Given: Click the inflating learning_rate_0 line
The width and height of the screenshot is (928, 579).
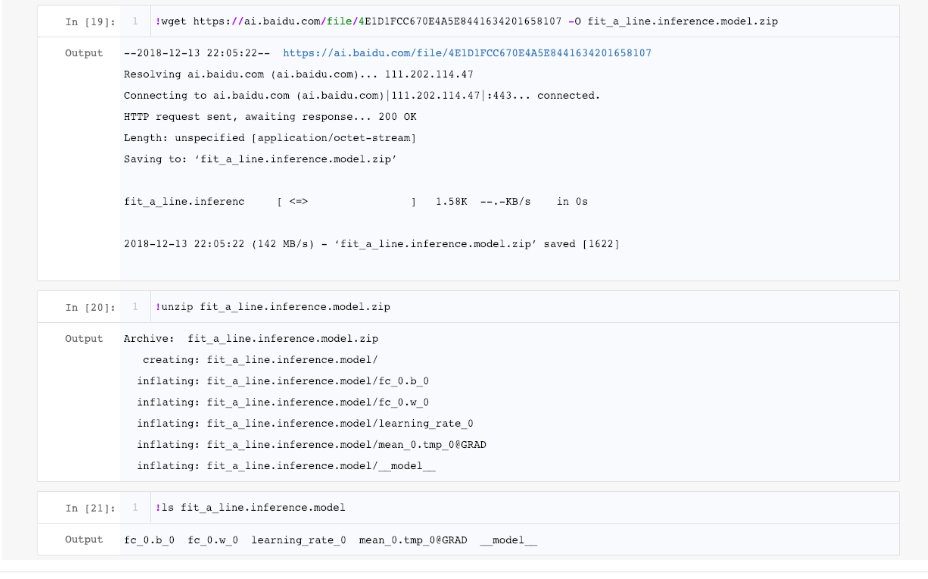Looking at the screenshot, I should tap(305, 424).
